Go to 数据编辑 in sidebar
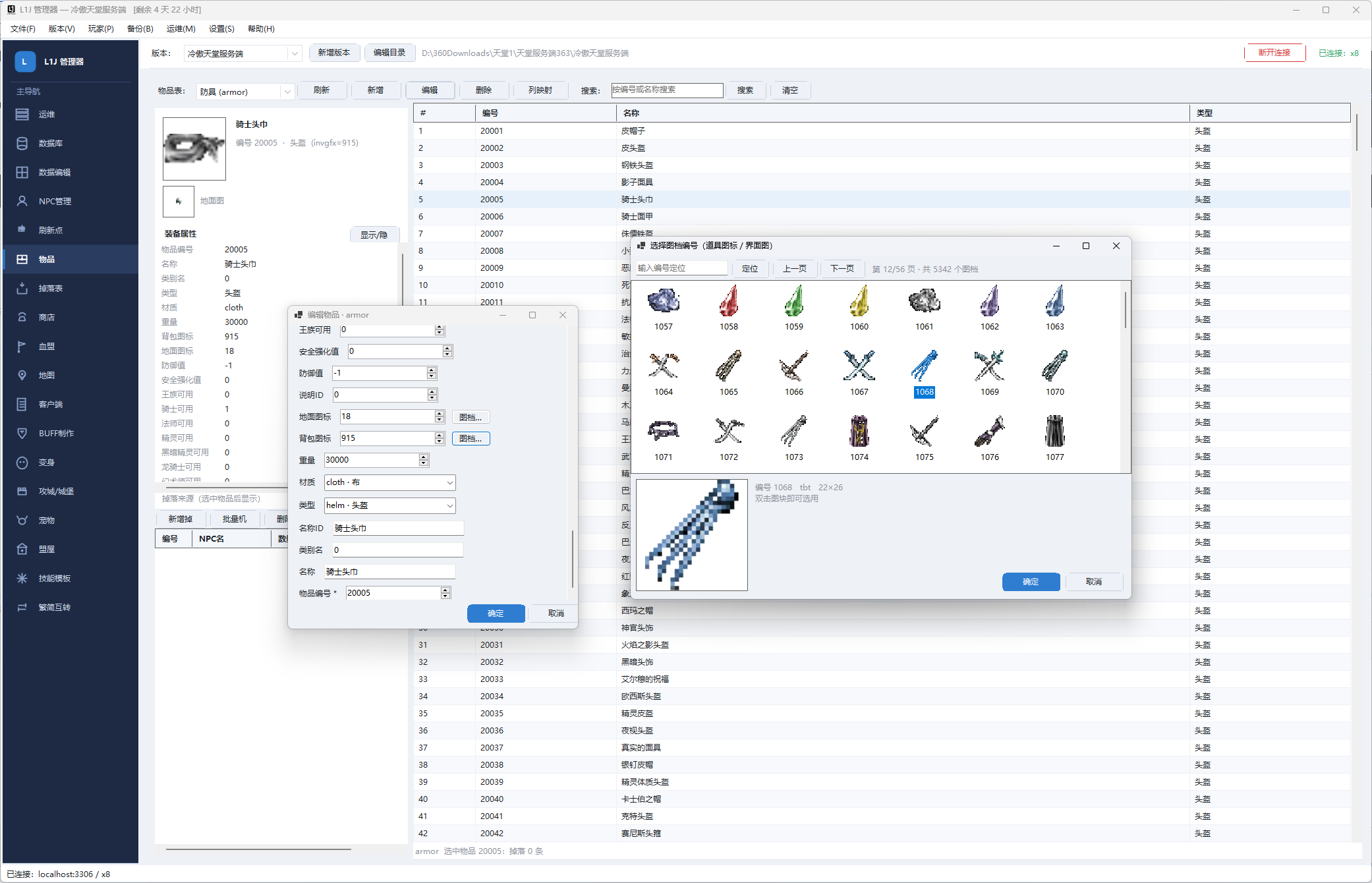The height and width of the screenshot is (883, 1372). [x=71, y=172]
